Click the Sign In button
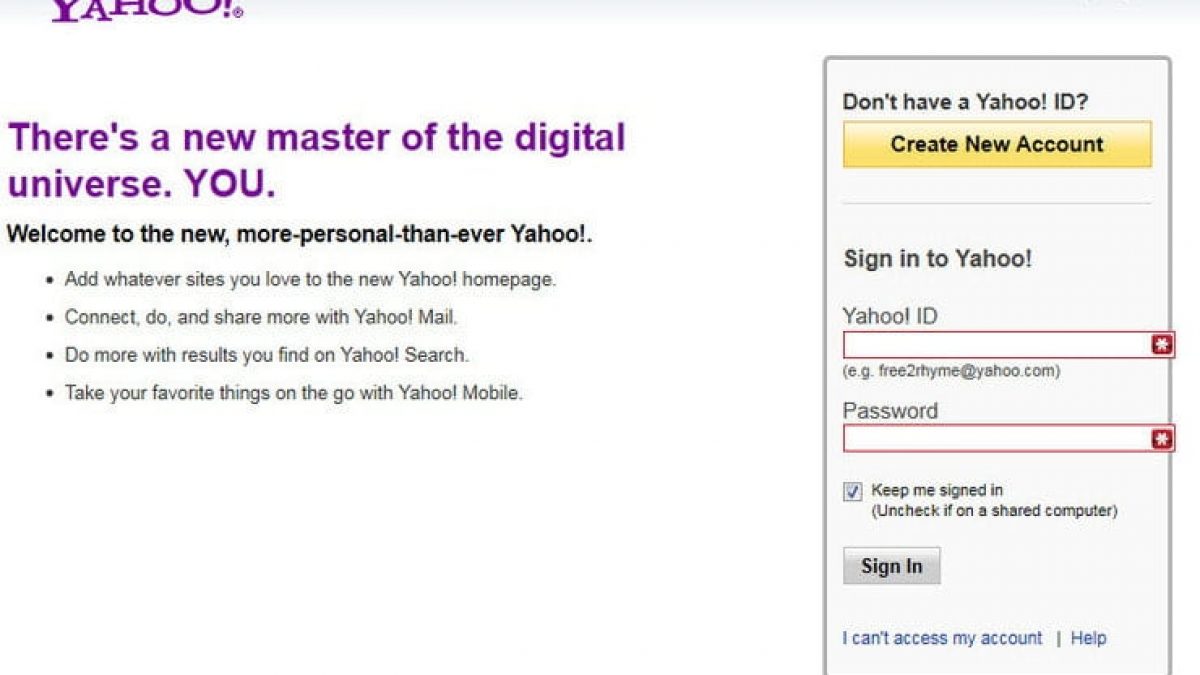This screenshot has height=675, width=1200. coord(892,566)
